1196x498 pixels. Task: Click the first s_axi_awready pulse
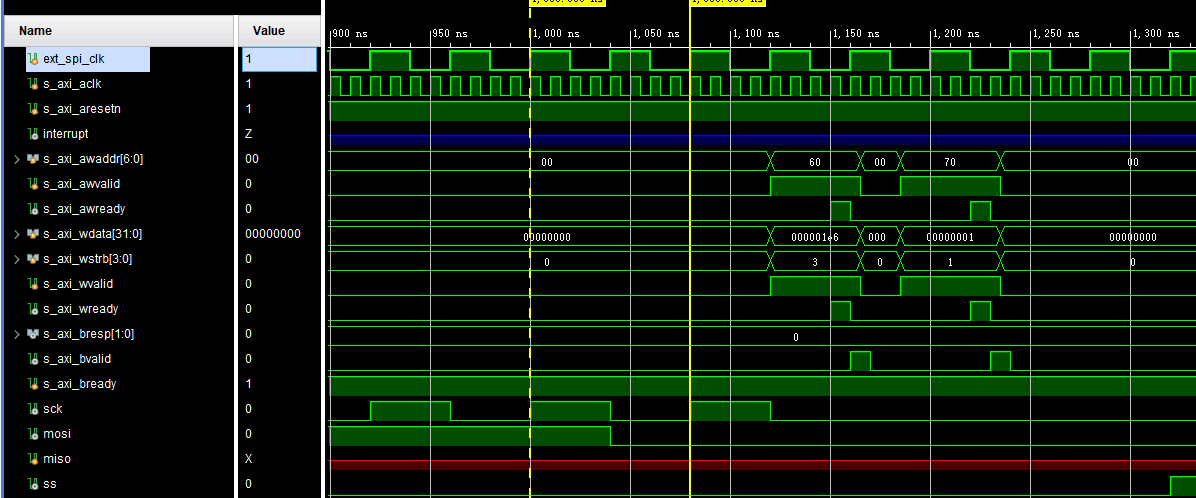[841, 210]
